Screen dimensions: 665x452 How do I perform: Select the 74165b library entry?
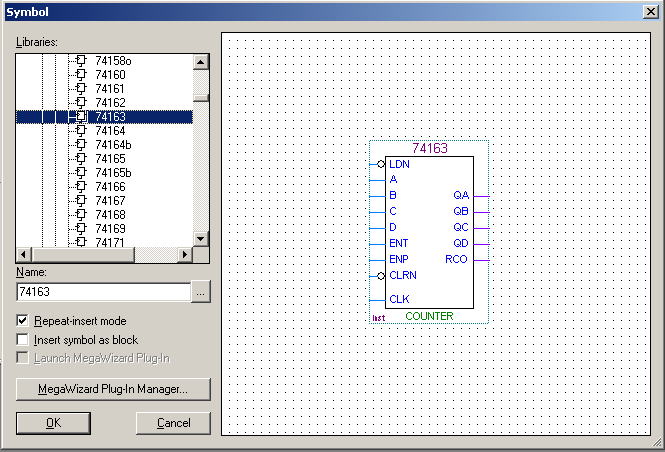click(113, 173)
